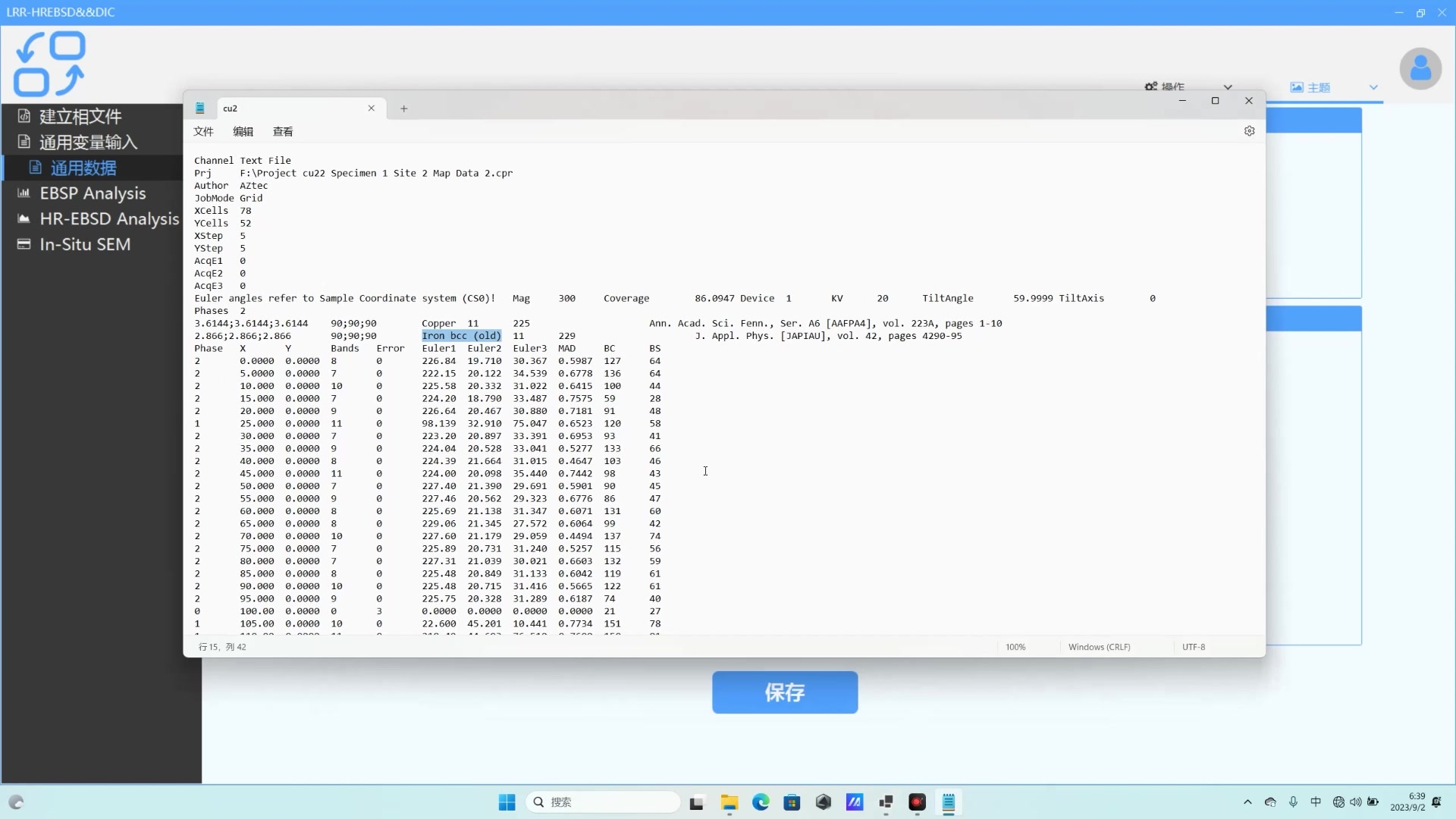Expand the 操作 operations dropdown arrow

point(1227,86)
